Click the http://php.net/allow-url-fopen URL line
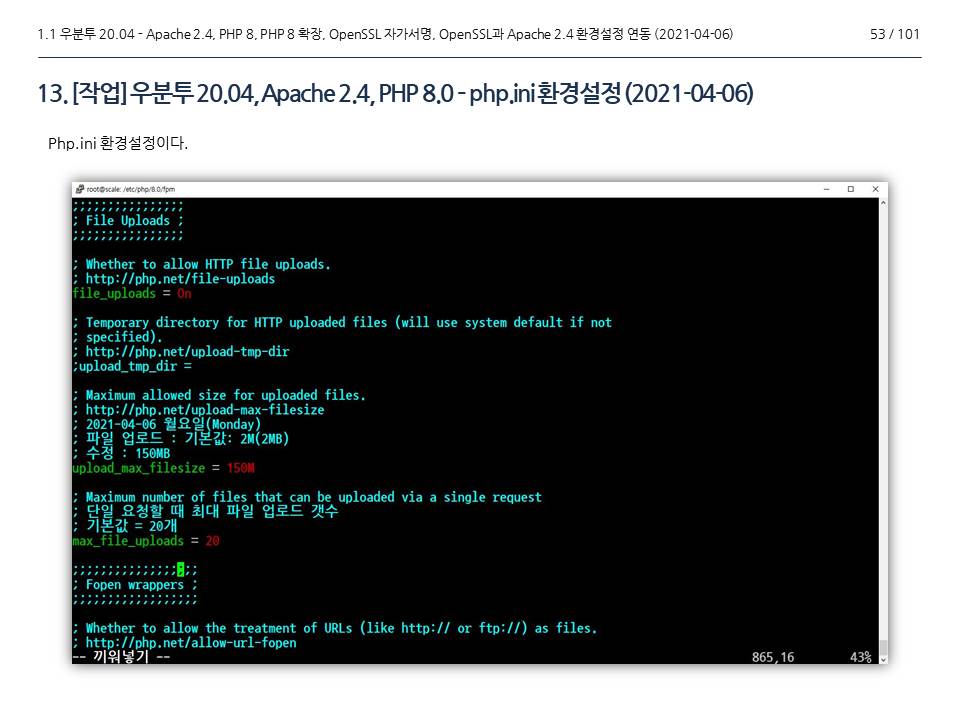960x720 pixels. coord(184,643)
